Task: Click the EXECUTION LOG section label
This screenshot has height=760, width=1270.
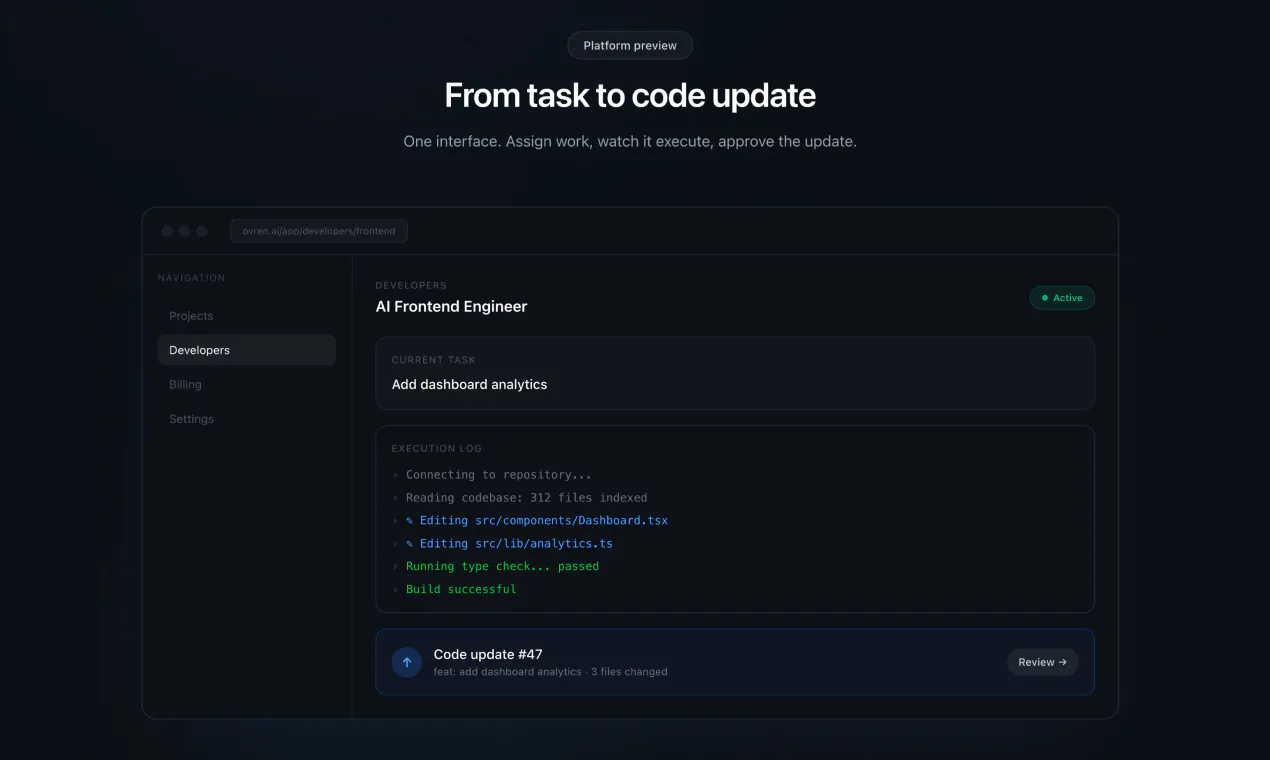Action: coord(436,449)
